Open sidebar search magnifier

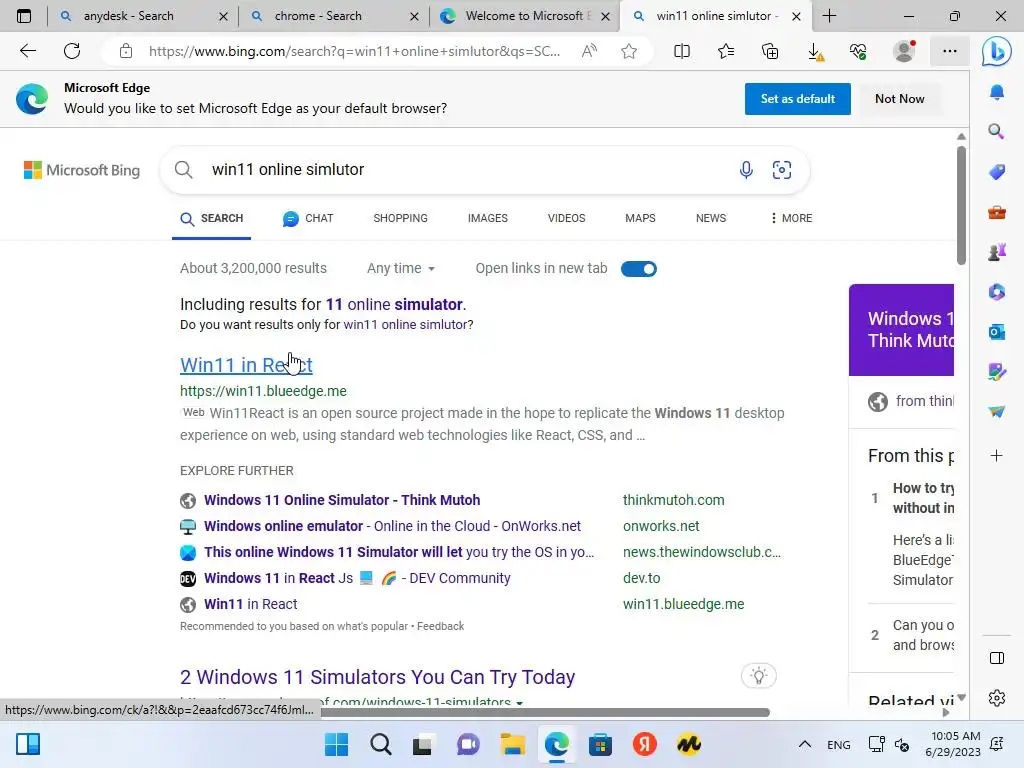(x=997, y=131)
